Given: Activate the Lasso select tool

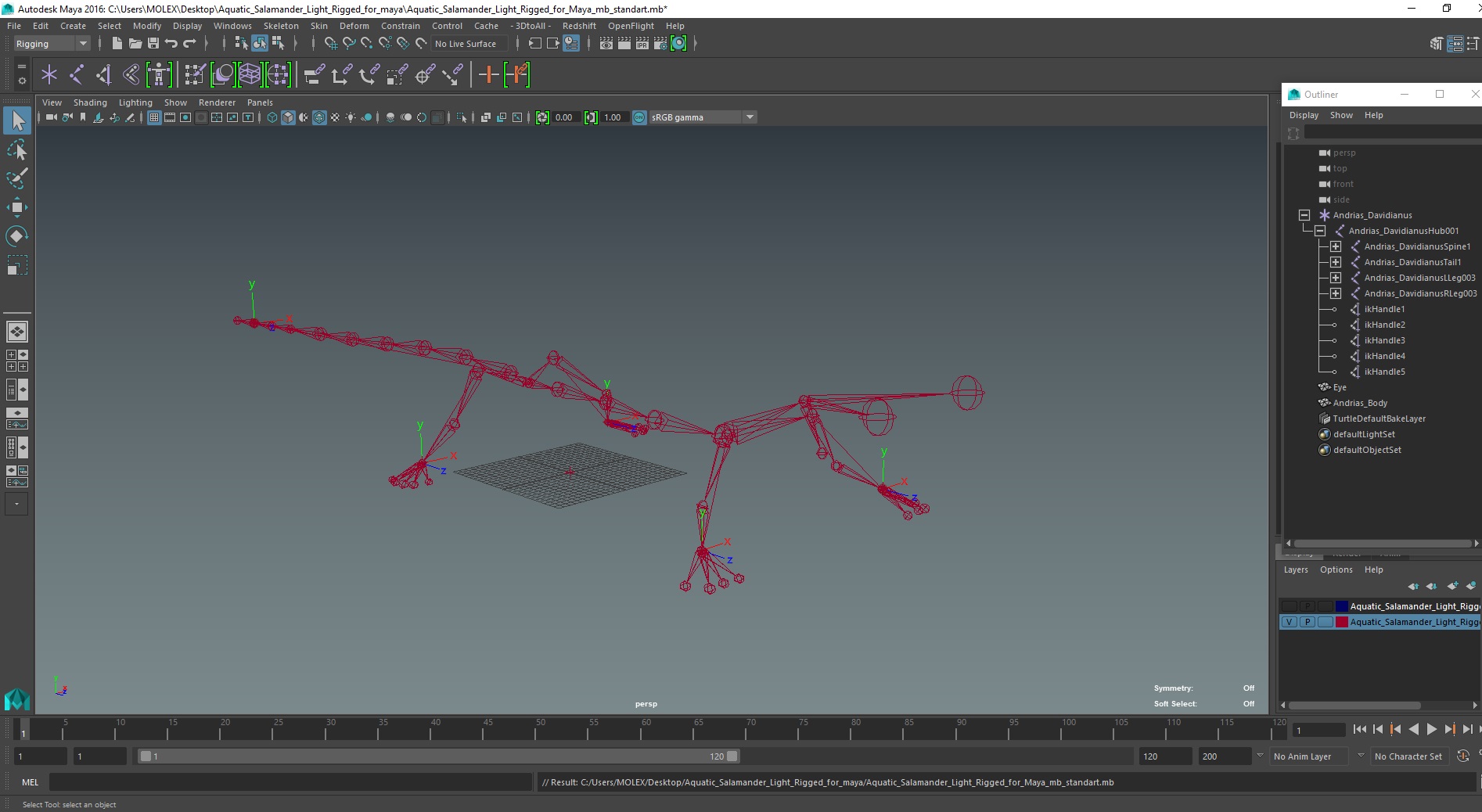Looking at the screenshot, I should tap(17, 149).
